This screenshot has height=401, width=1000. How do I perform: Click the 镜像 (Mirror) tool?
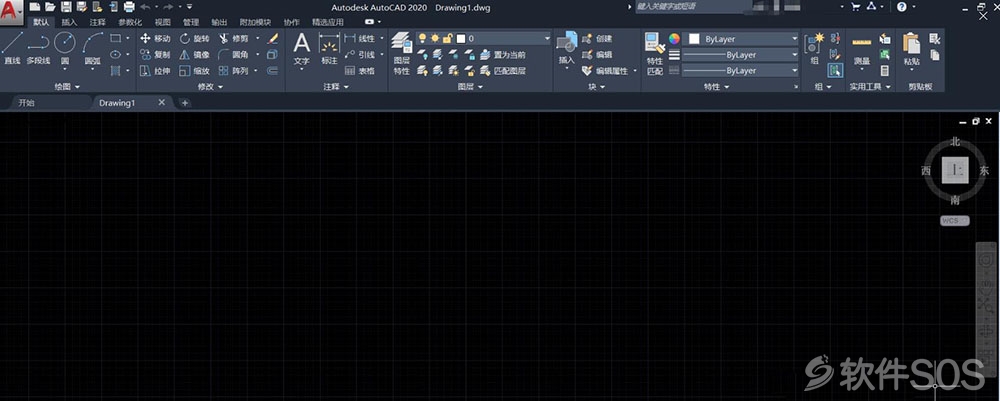[194, 55]
